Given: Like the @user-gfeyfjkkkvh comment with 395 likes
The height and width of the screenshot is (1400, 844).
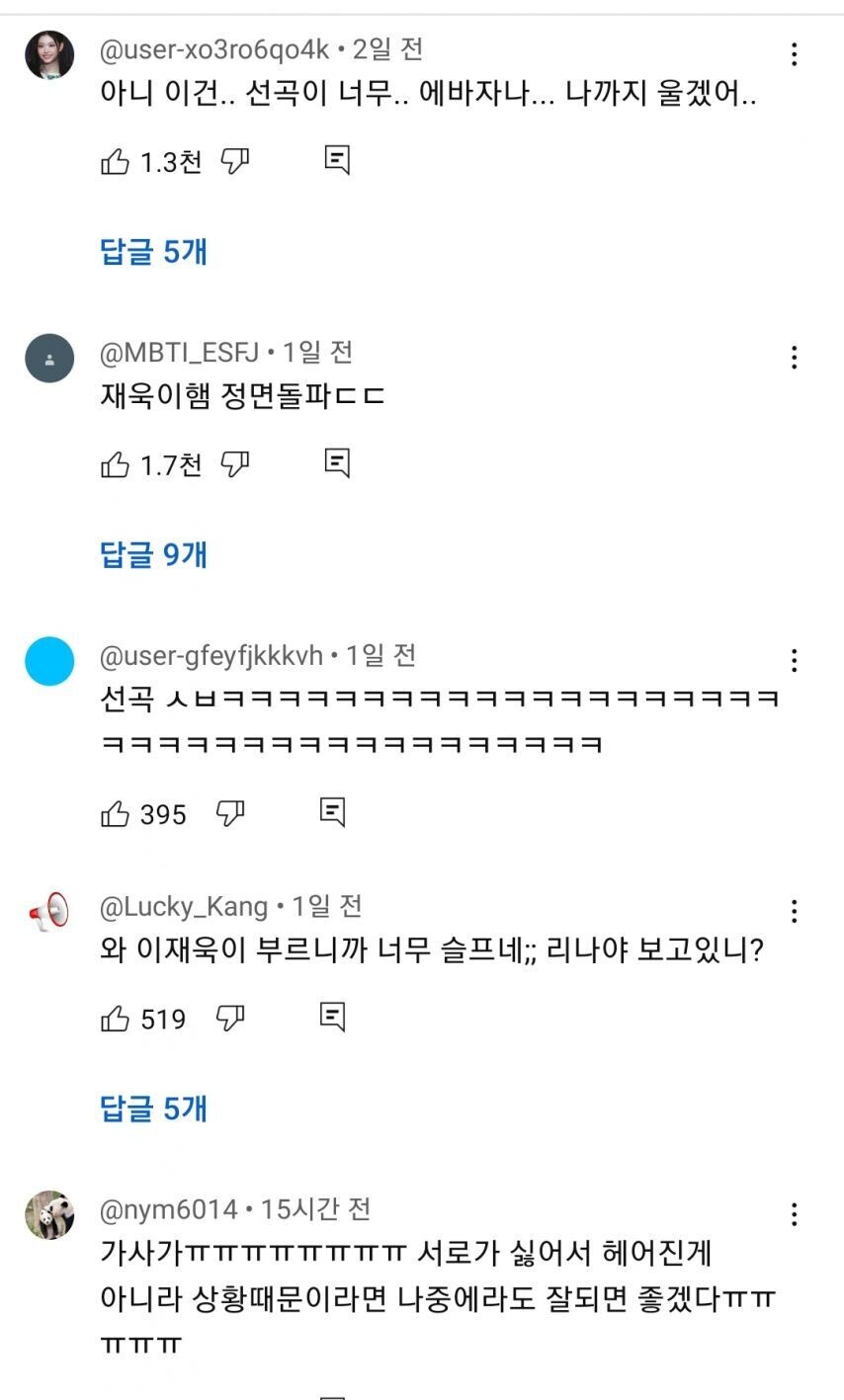Looking at the screenshot, I should tap(116, 814).
